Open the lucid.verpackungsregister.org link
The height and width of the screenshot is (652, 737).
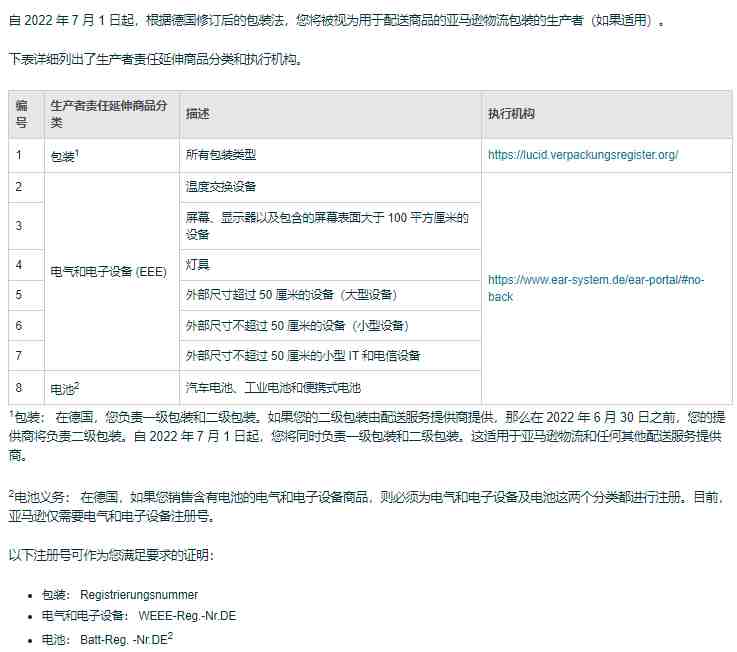tap(583, 155)
